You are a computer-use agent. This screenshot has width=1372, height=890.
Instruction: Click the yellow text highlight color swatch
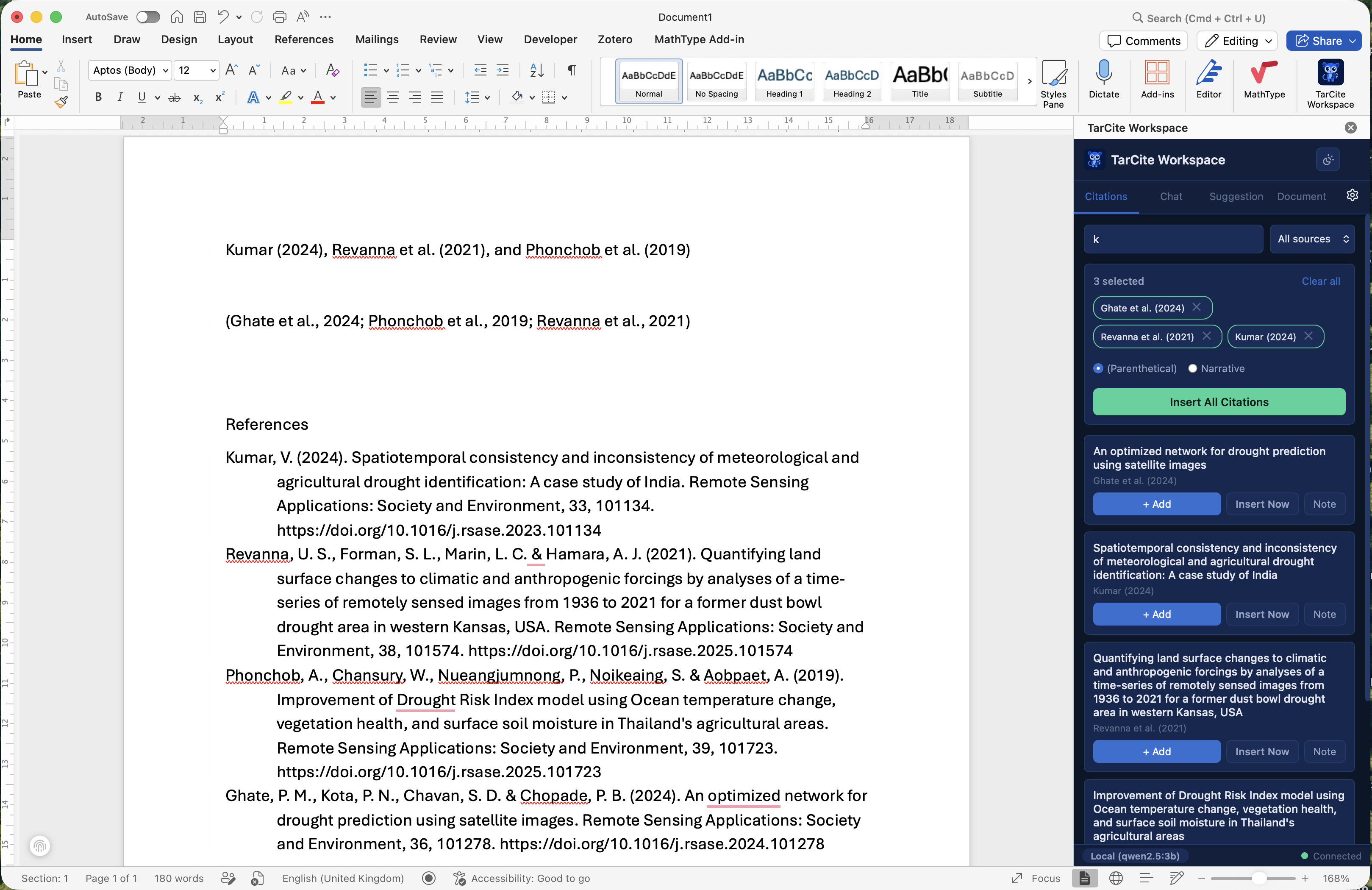click(x=285, y=97)
